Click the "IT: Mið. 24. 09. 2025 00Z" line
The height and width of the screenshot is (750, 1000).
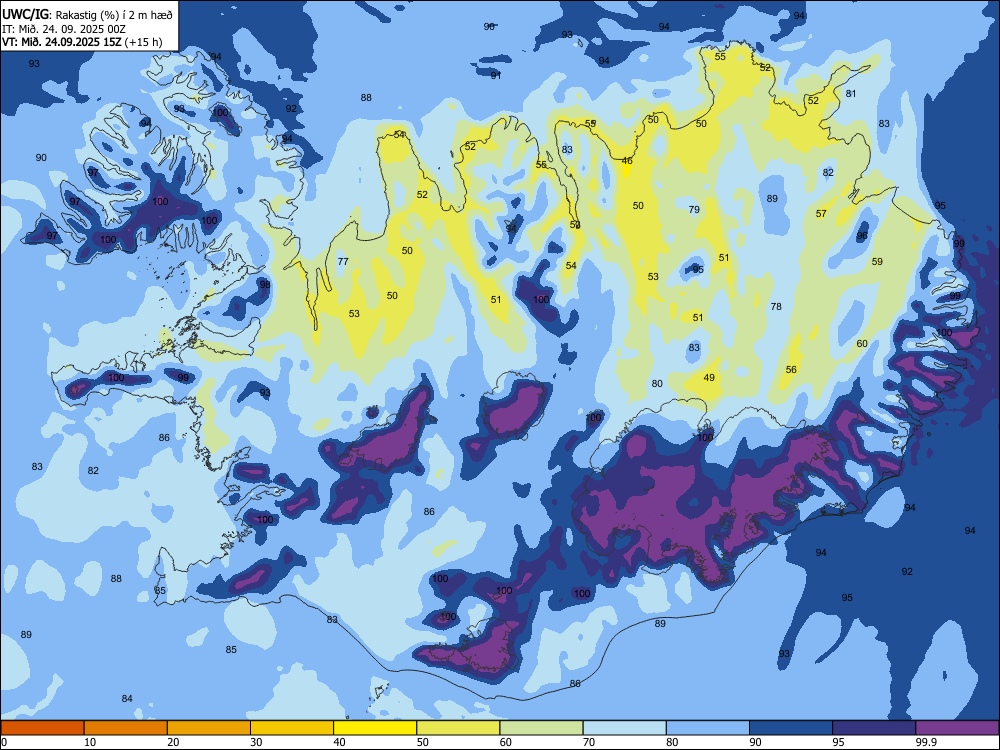point(64,29)
